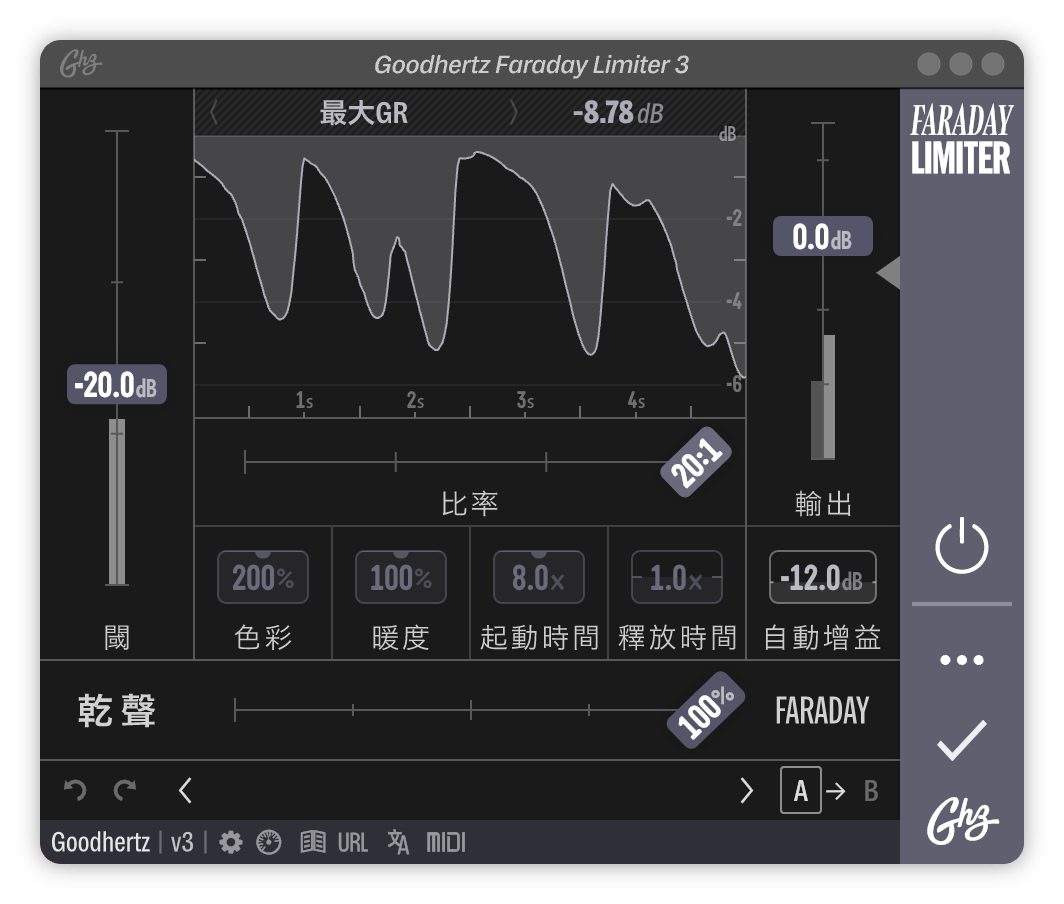Toggle the plugin power button
The height and width of the screenshot is (904, 1064).
[962, 546]
